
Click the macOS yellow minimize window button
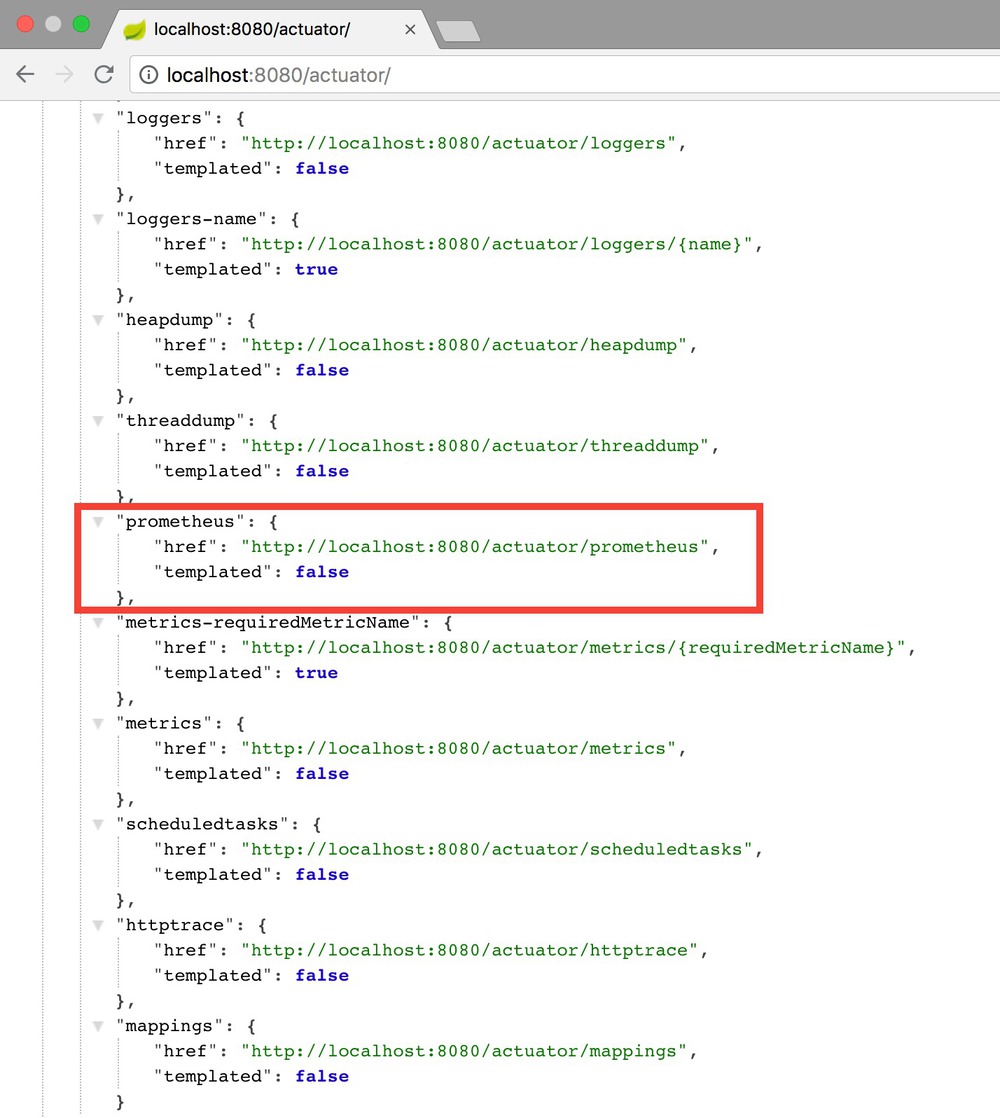[x=53, y=24]
